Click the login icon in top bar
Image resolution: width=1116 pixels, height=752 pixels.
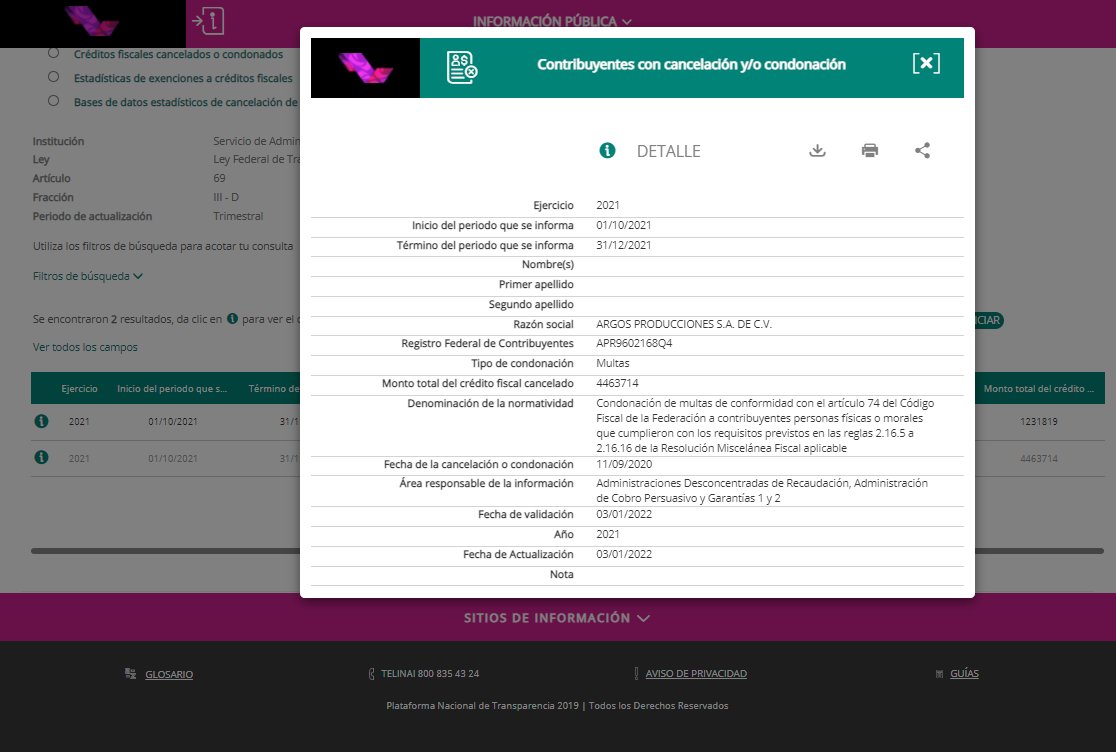209,21
